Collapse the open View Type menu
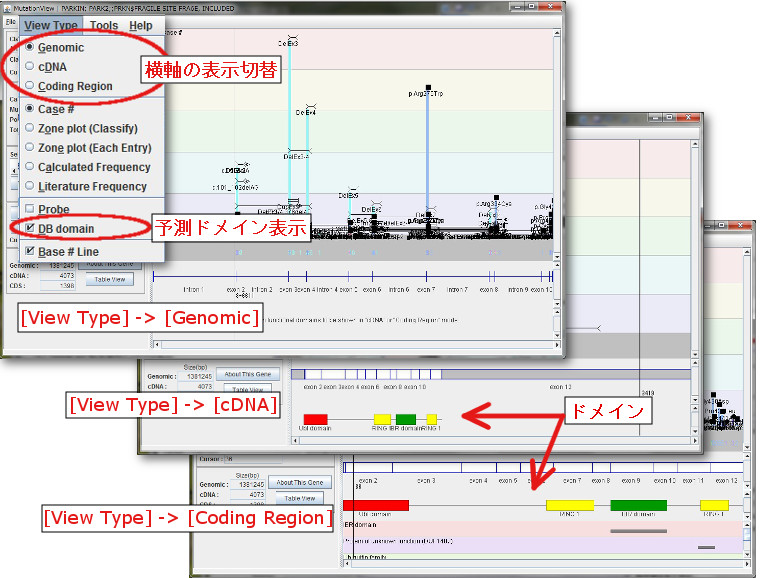The image size is (767, 578). (50, 26)
